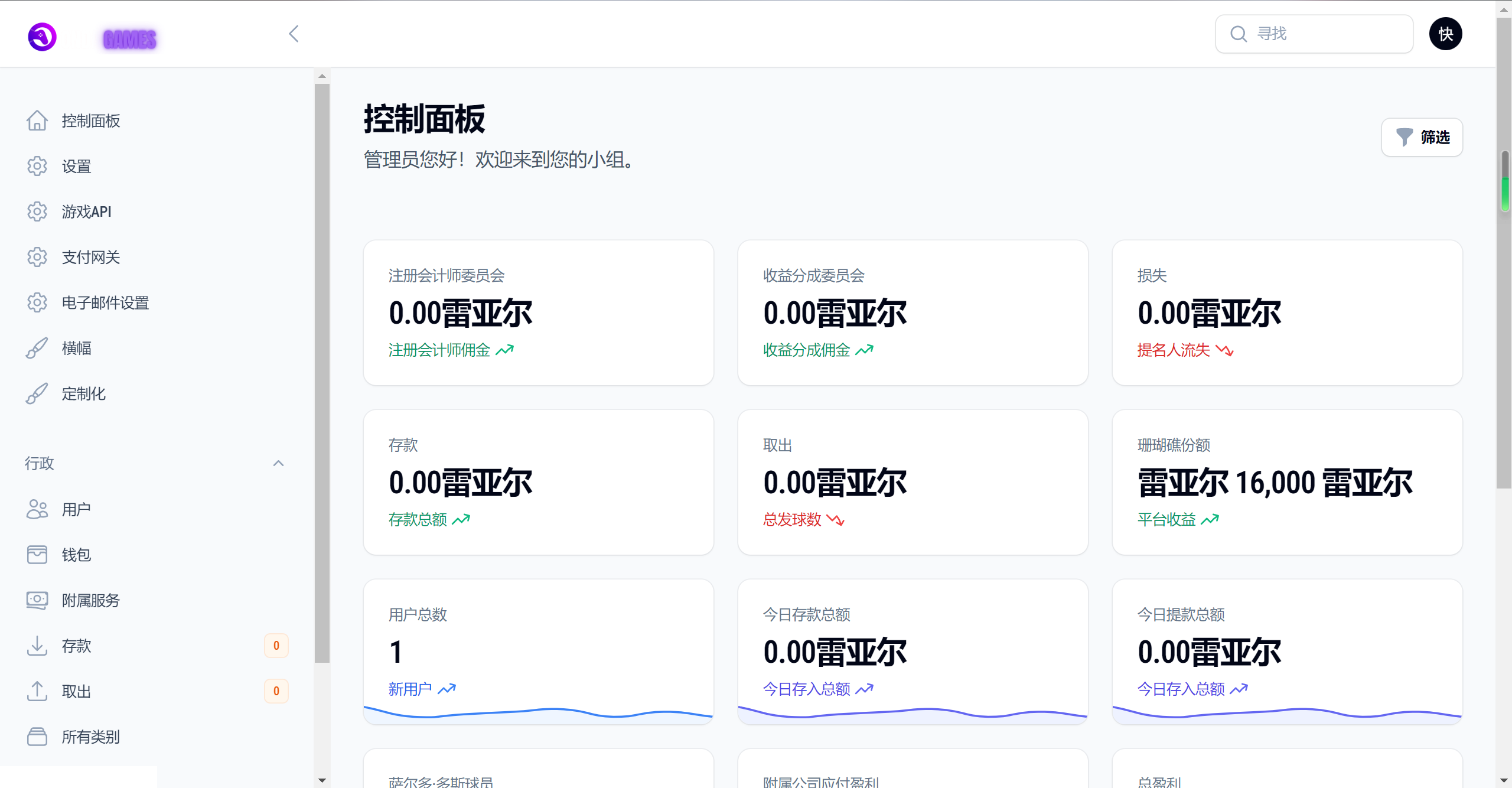Click the money icon beside 附属服务

click(x=37, y=600)
